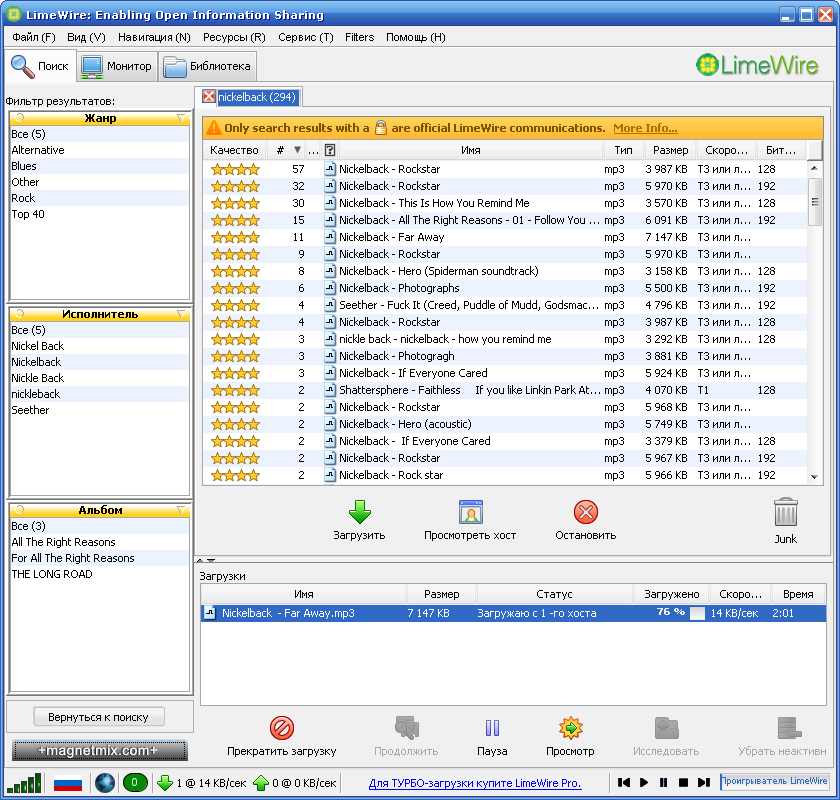This screenshot has width=840, height=800.
Task: Click the Просмотреть хост browse host icon
Action: (x=471, y=512)
